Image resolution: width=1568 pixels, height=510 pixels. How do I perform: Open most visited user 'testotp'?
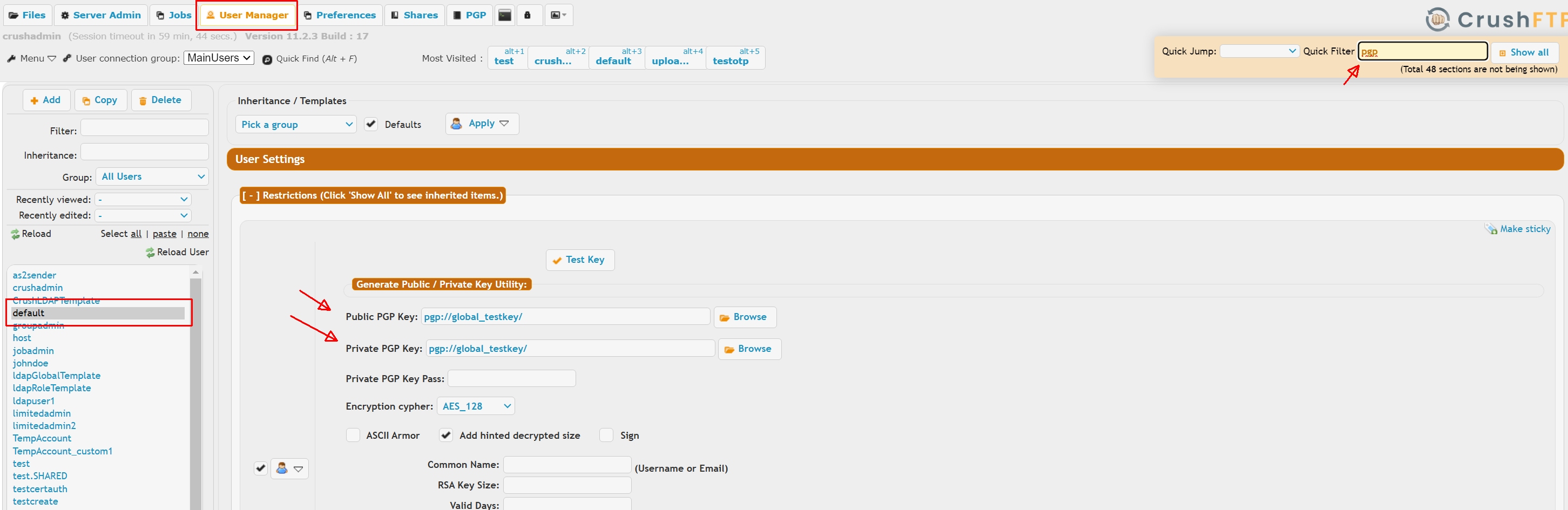click(735, 57)
